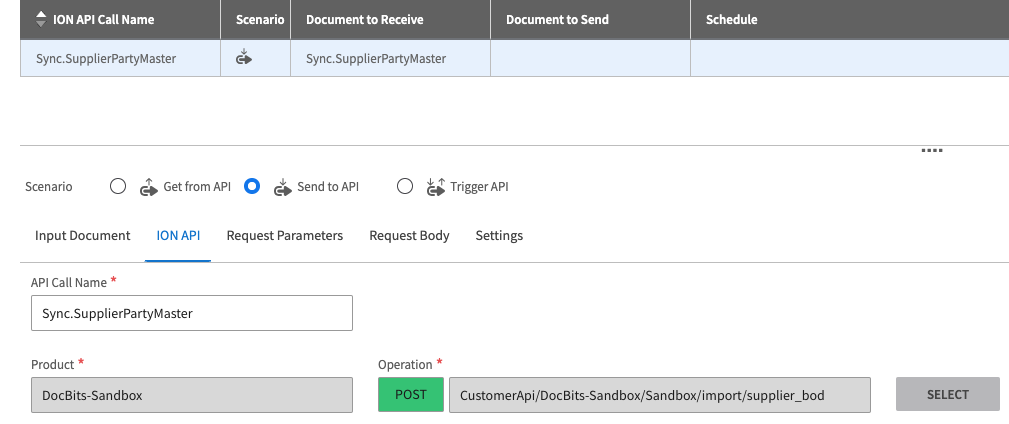
Task: Open the Input Document tab
Action: point(83,236)
